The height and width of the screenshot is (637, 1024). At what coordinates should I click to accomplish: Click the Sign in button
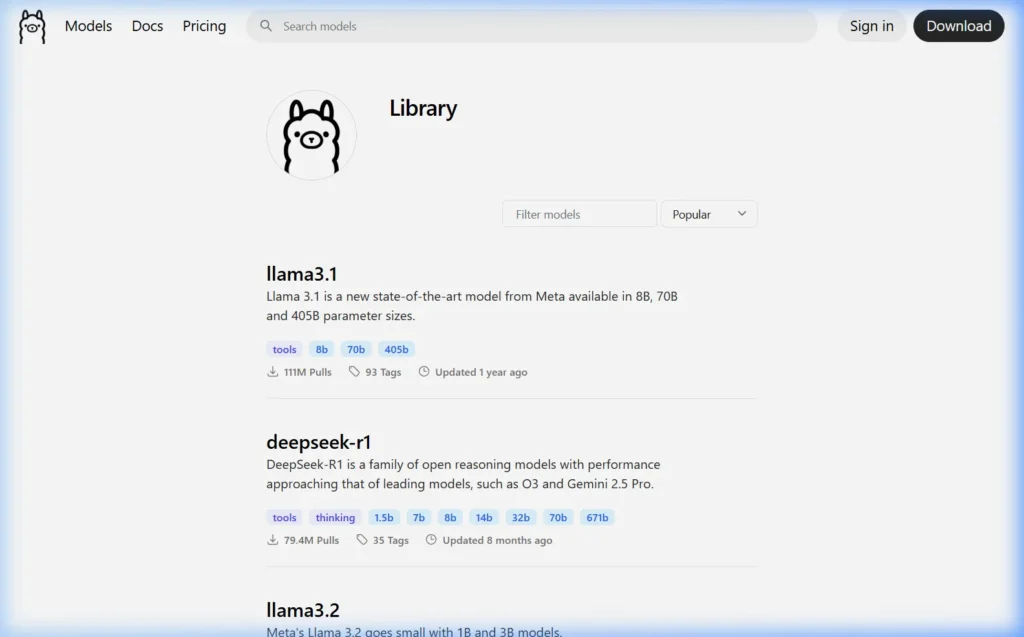click(x=871, y=26)
